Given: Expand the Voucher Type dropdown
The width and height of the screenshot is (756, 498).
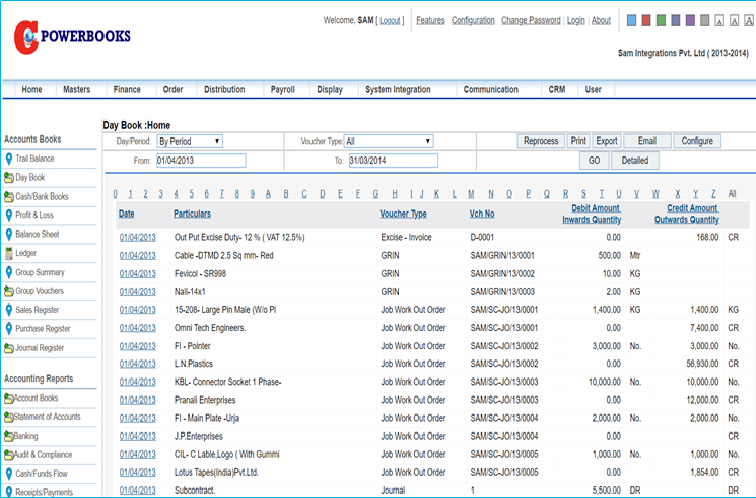Looking at the screenshot, I should pyautogui.click(x=390, y=141).
